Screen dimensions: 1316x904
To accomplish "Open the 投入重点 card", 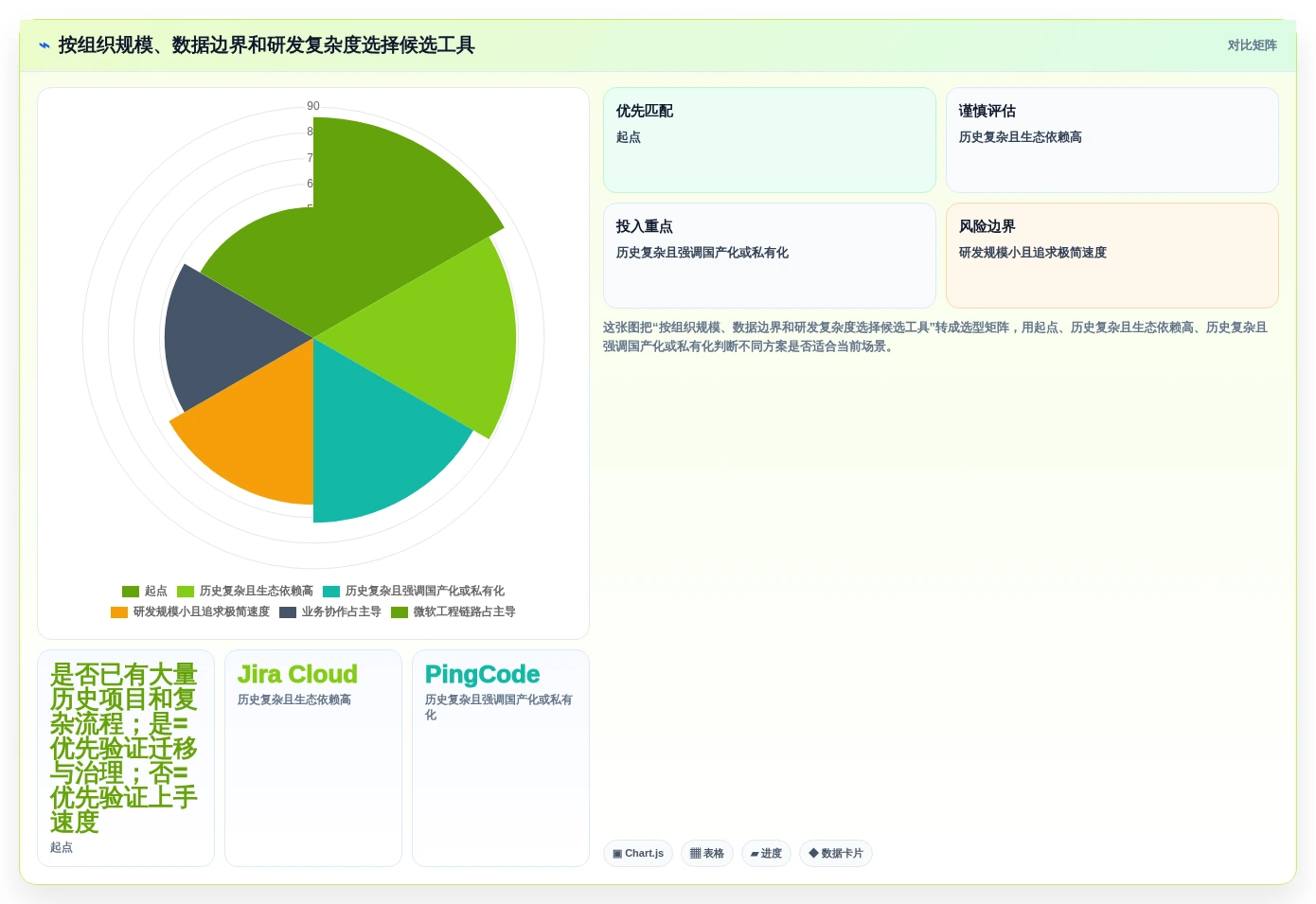I will [x=770, y=256].
